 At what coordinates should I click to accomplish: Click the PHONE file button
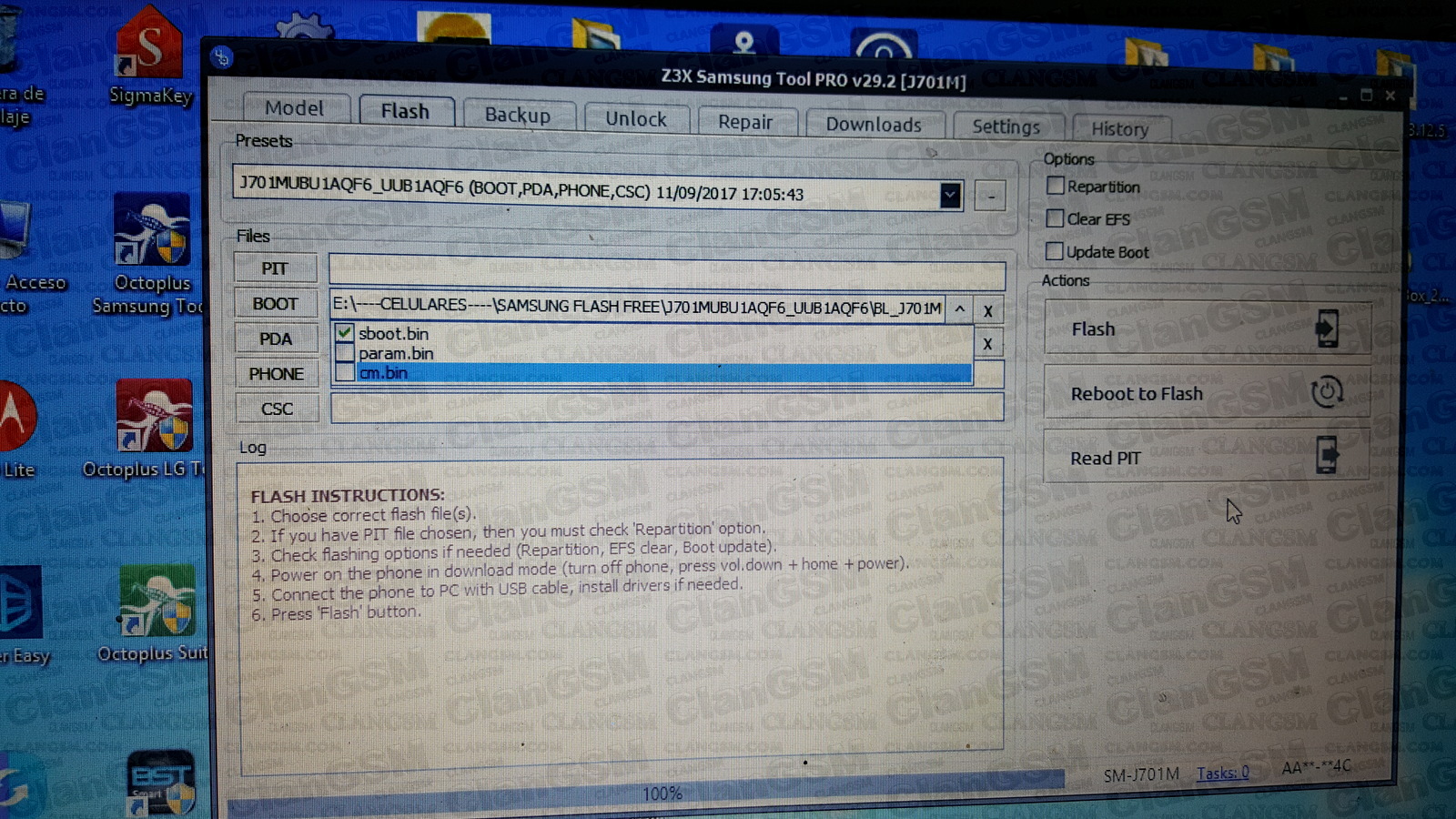[x=277, y=373]
